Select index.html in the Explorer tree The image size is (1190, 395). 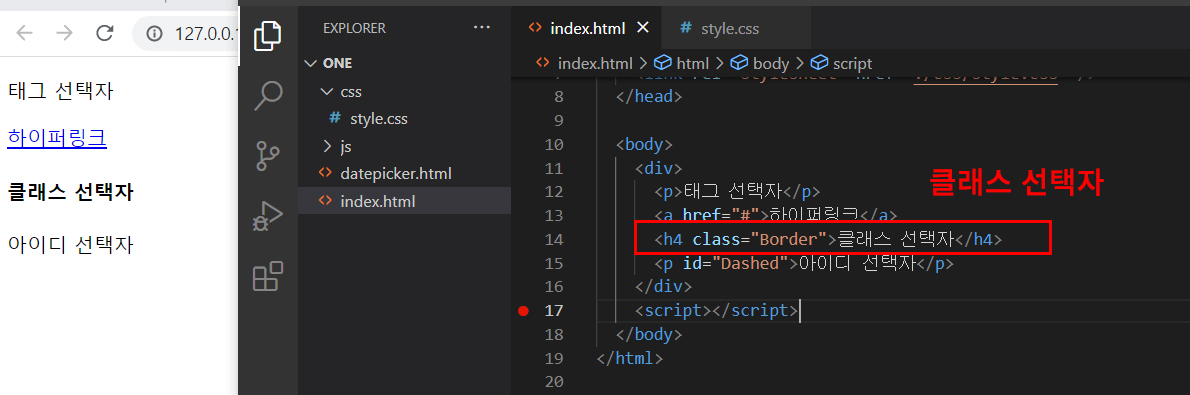coord(377,201)
